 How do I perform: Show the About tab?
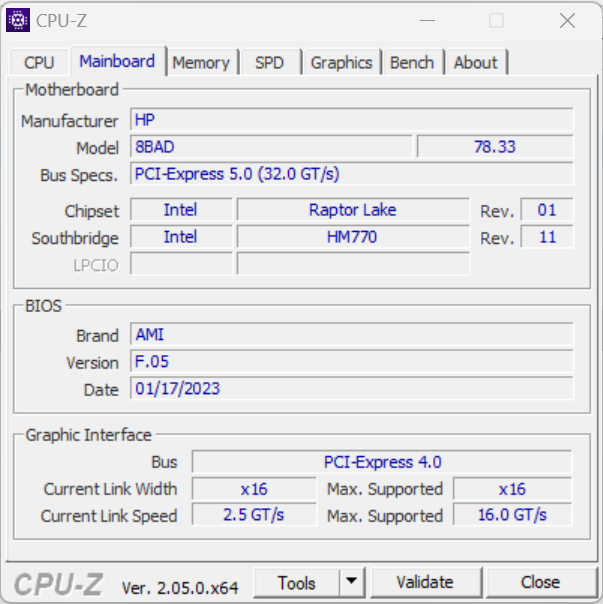(475, 62)
